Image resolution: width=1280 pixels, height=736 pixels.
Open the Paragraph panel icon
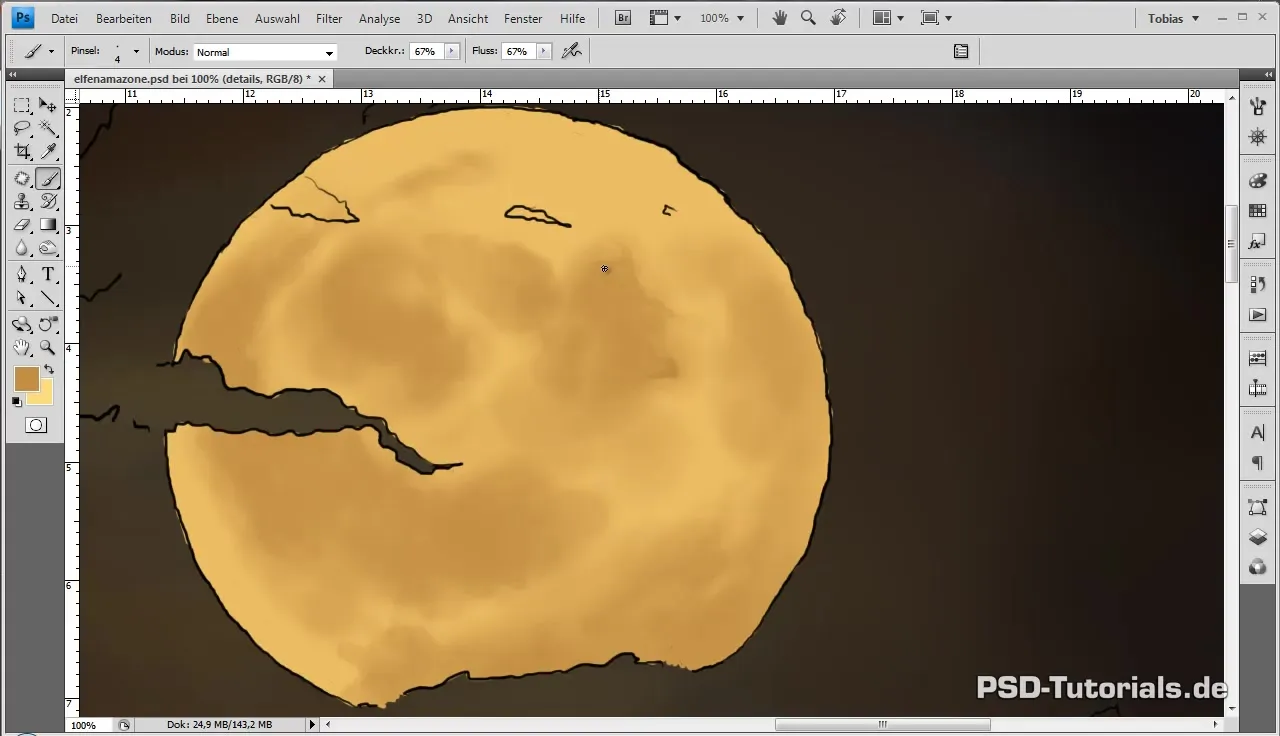point(1258,463)
